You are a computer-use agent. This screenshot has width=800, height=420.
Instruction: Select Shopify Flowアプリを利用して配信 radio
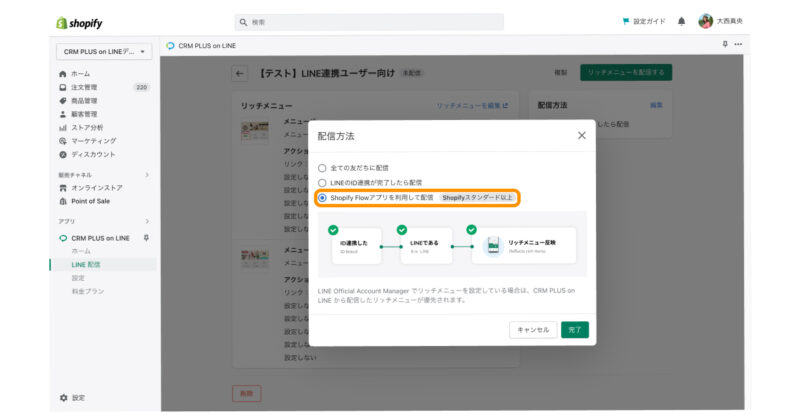click(x=322, y=197)
